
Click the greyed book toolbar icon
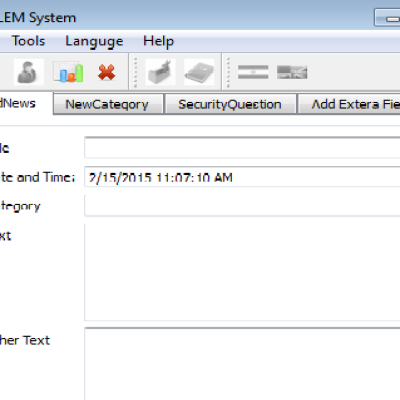[x=199, y=72]
